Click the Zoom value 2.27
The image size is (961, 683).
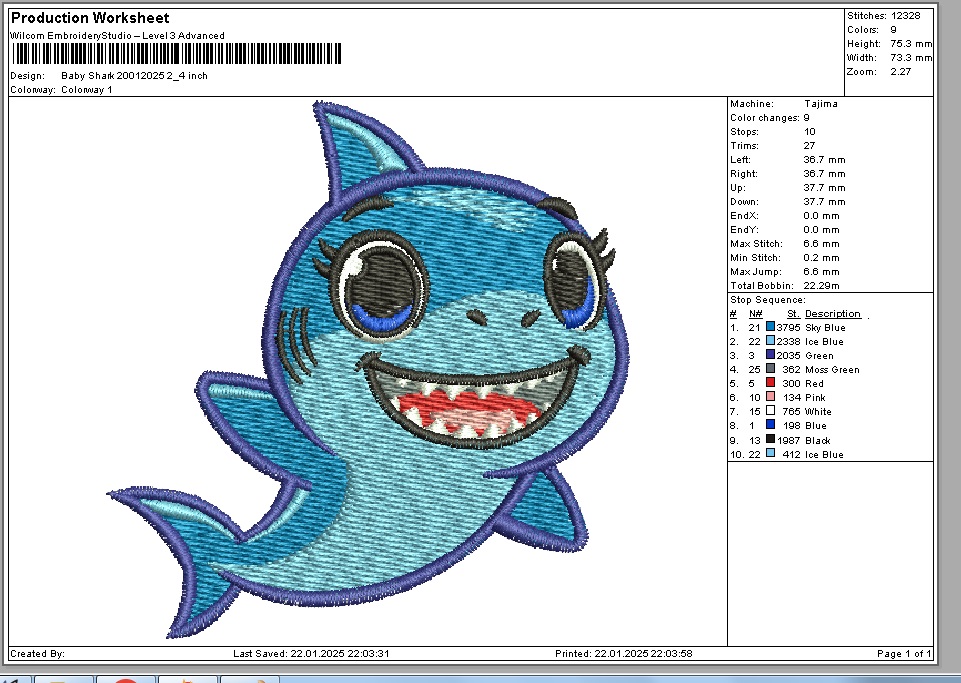point(901,72)
